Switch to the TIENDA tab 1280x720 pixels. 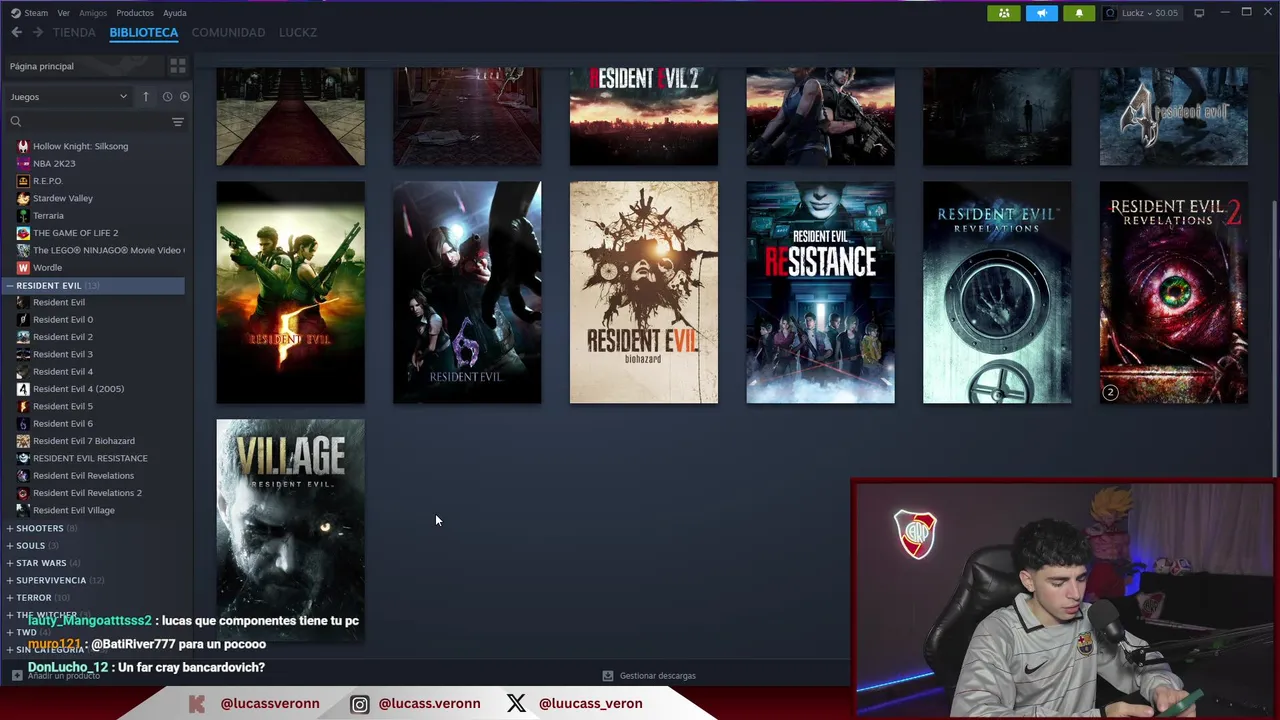click(74, 32)
